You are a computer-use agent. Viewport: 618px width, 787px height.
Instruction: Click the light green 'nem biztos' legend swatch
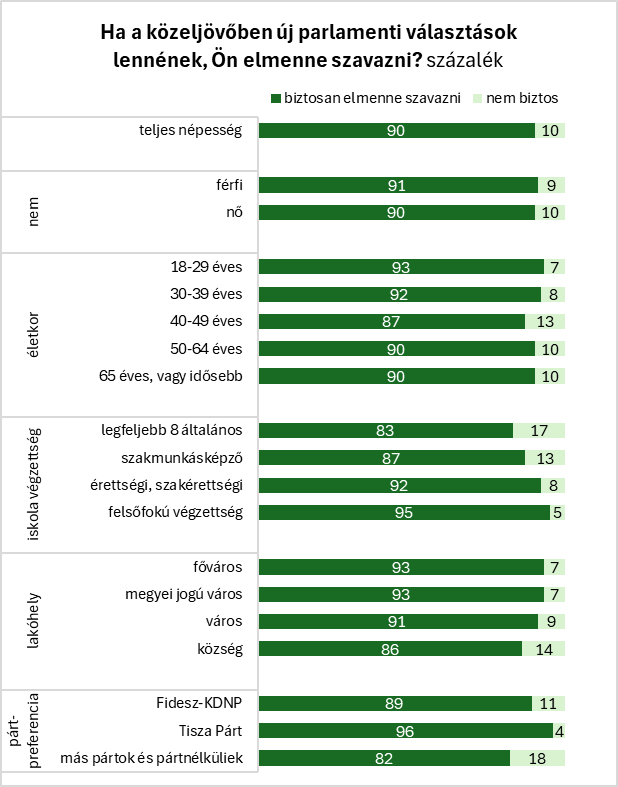(476, 99)
